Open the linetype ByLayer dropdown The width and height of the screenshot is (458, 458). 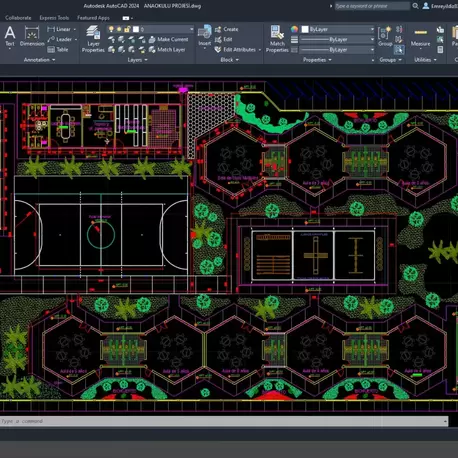tap(372, 50)
